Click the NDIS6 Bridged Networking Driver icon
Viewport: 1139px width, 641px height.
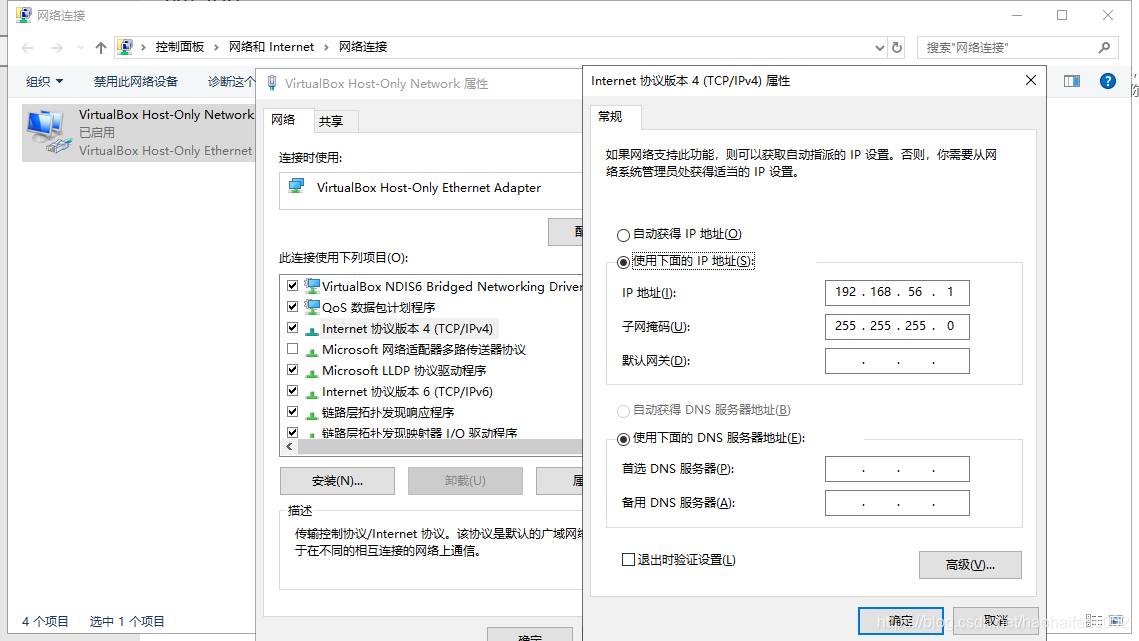coord(312,286)
